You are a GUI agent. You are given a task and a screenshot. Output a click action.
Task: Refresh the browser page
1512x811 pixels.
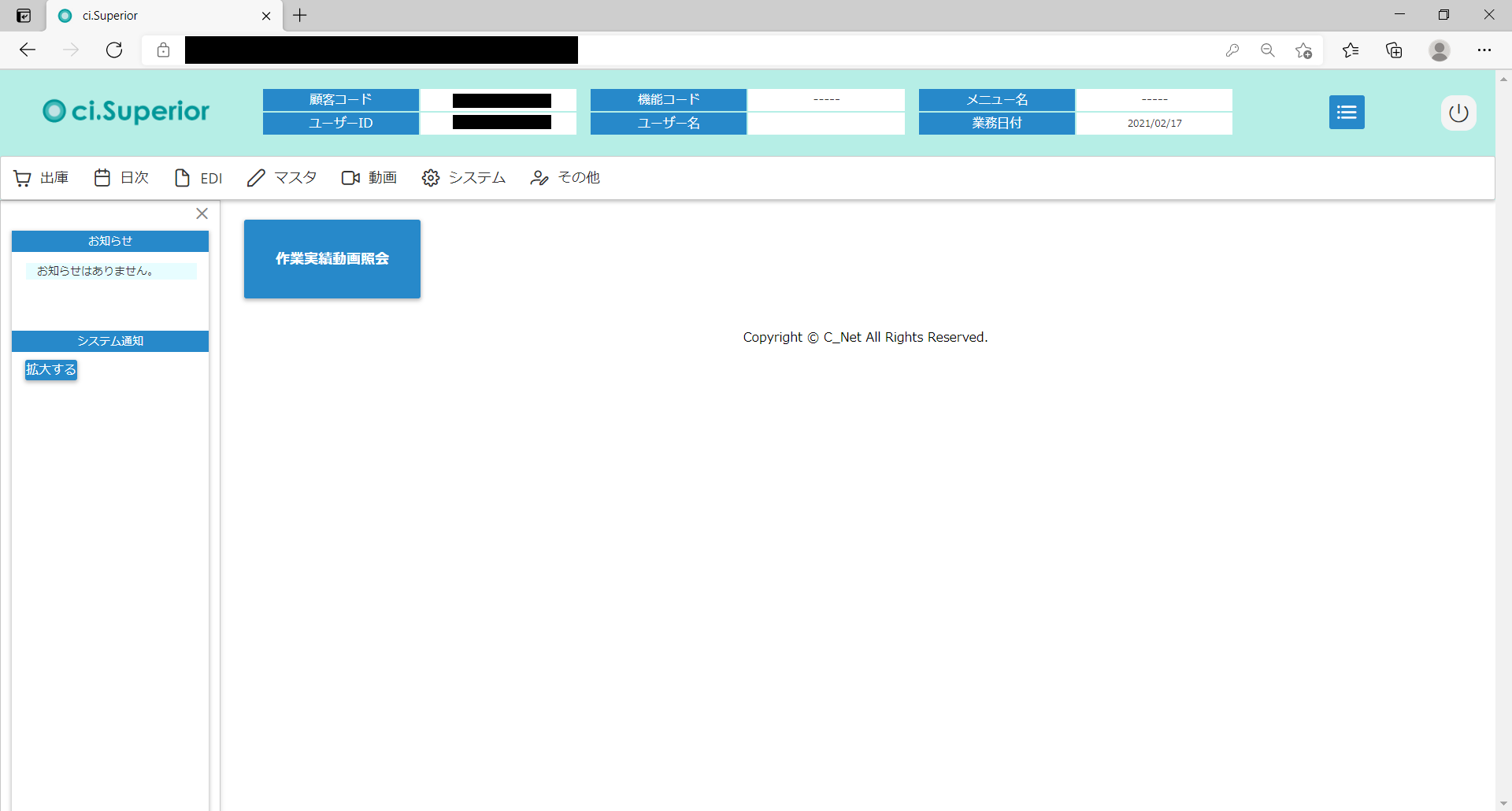click(x=114, y=50)
